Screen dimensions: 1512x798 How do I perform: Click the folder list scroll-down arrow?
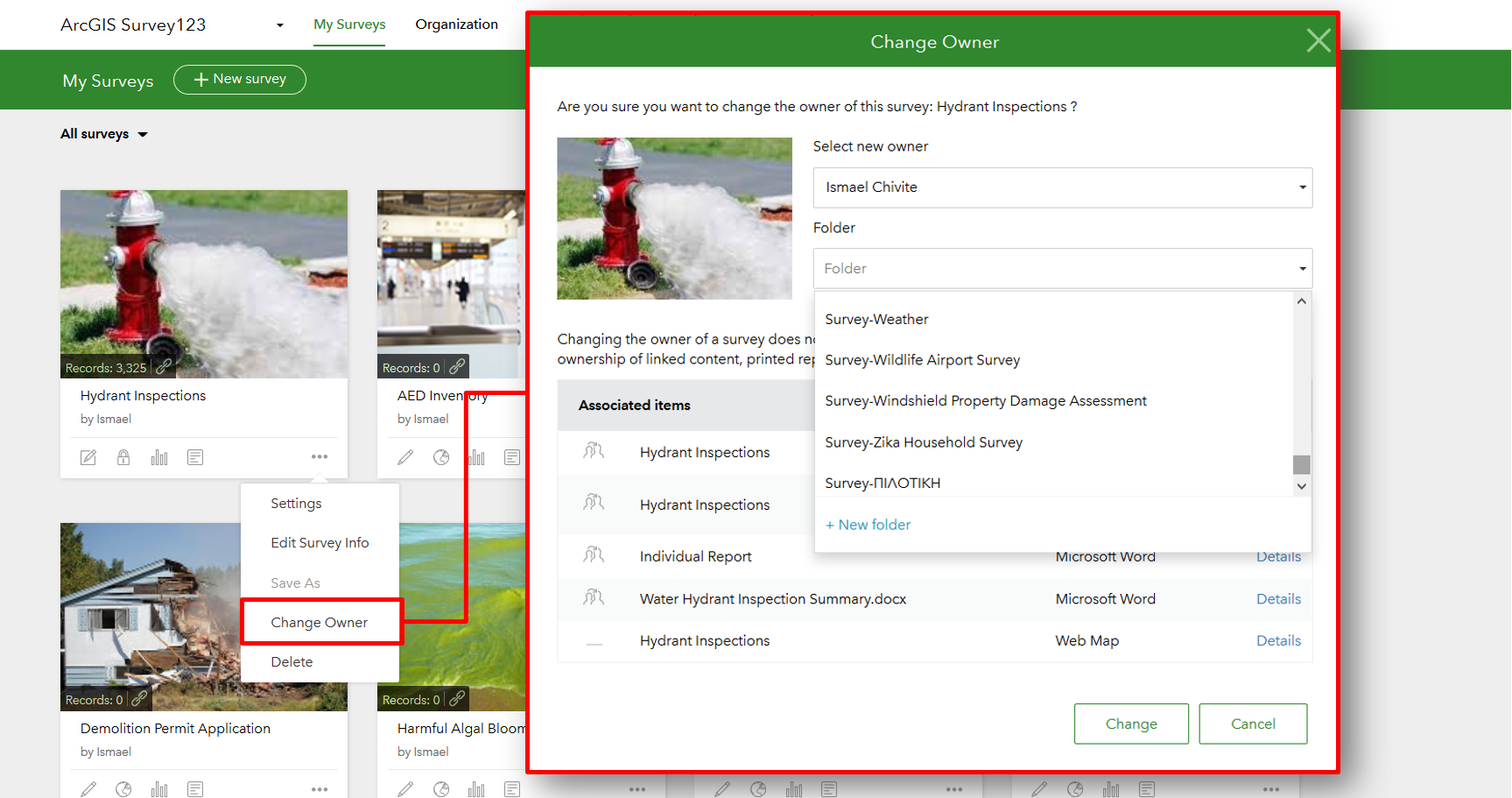tap(1302, 486)
